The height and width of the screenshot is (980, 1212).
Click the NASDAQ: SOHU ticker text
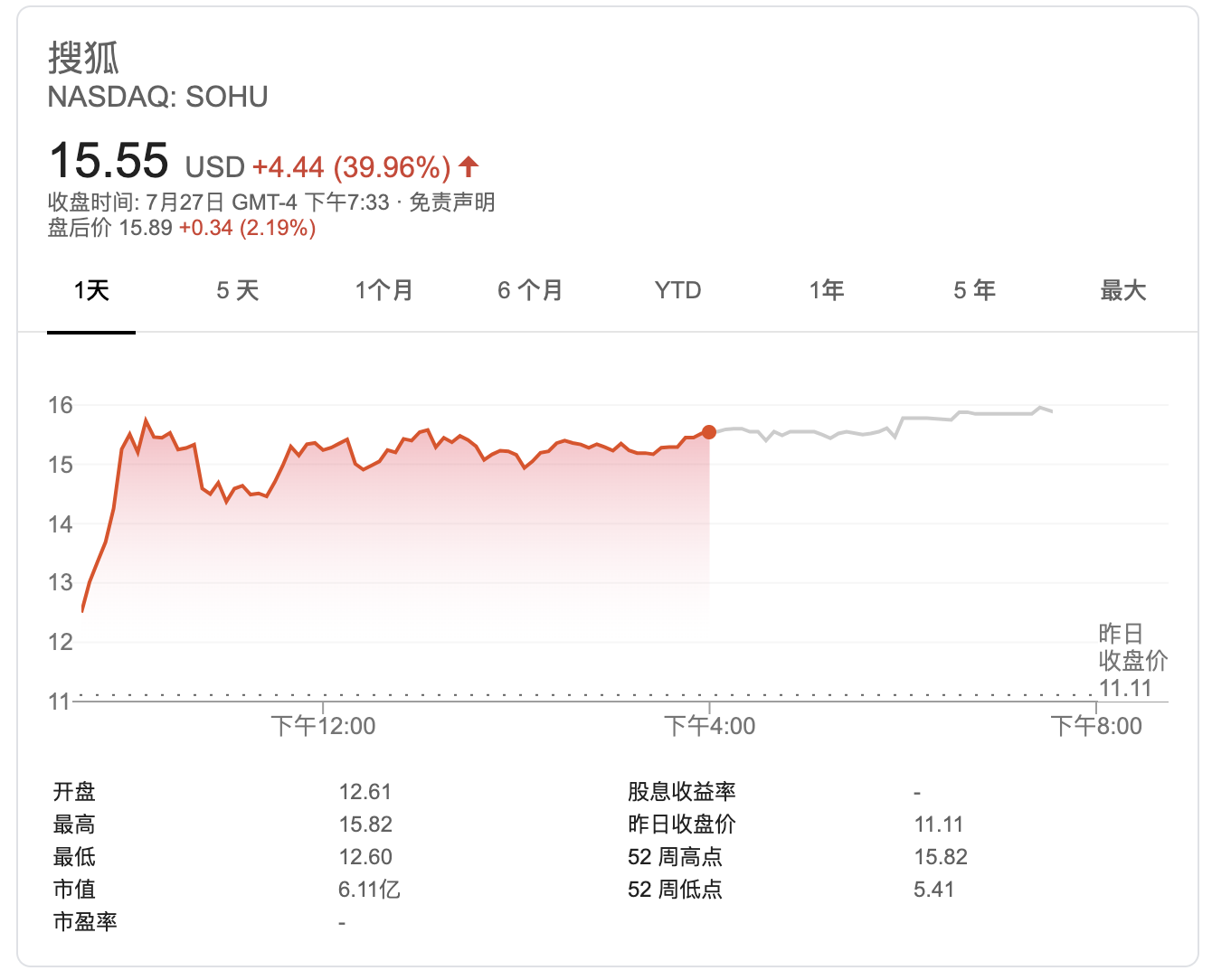tap(157, 97)
